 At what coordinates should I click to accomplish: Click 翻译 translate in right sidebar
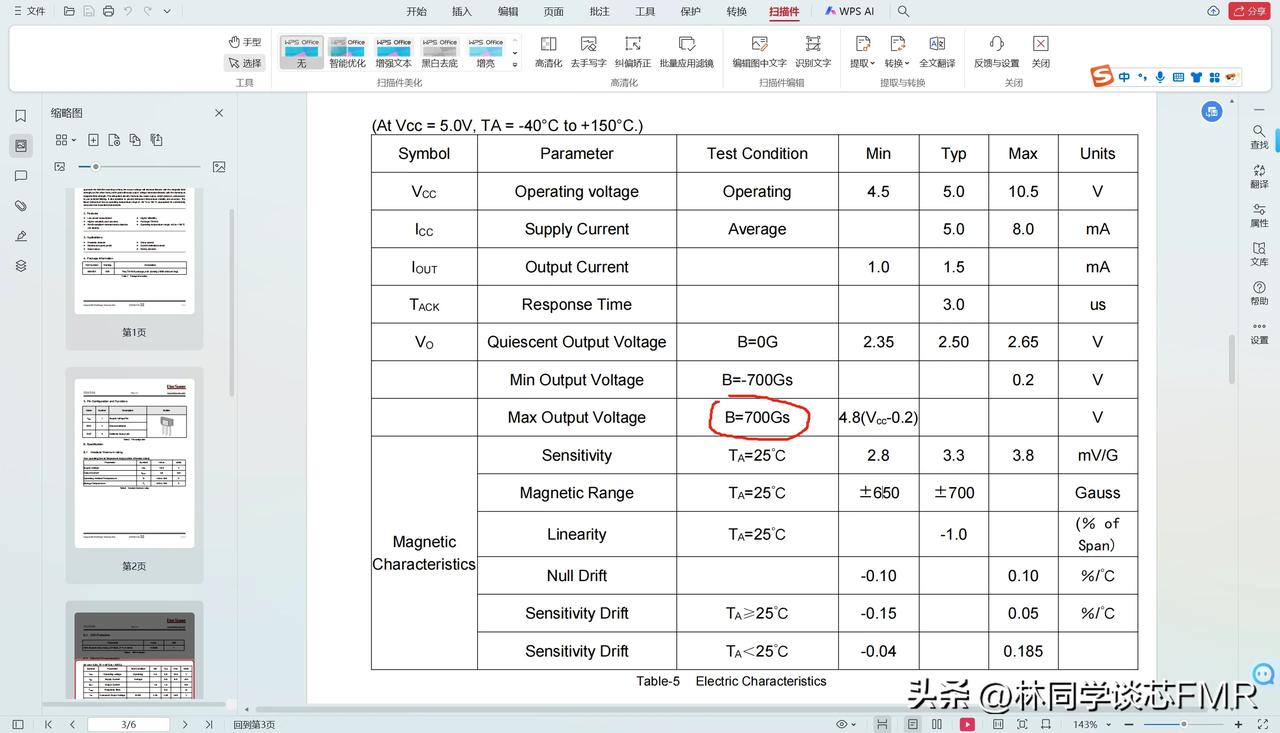click(1259, 176)
